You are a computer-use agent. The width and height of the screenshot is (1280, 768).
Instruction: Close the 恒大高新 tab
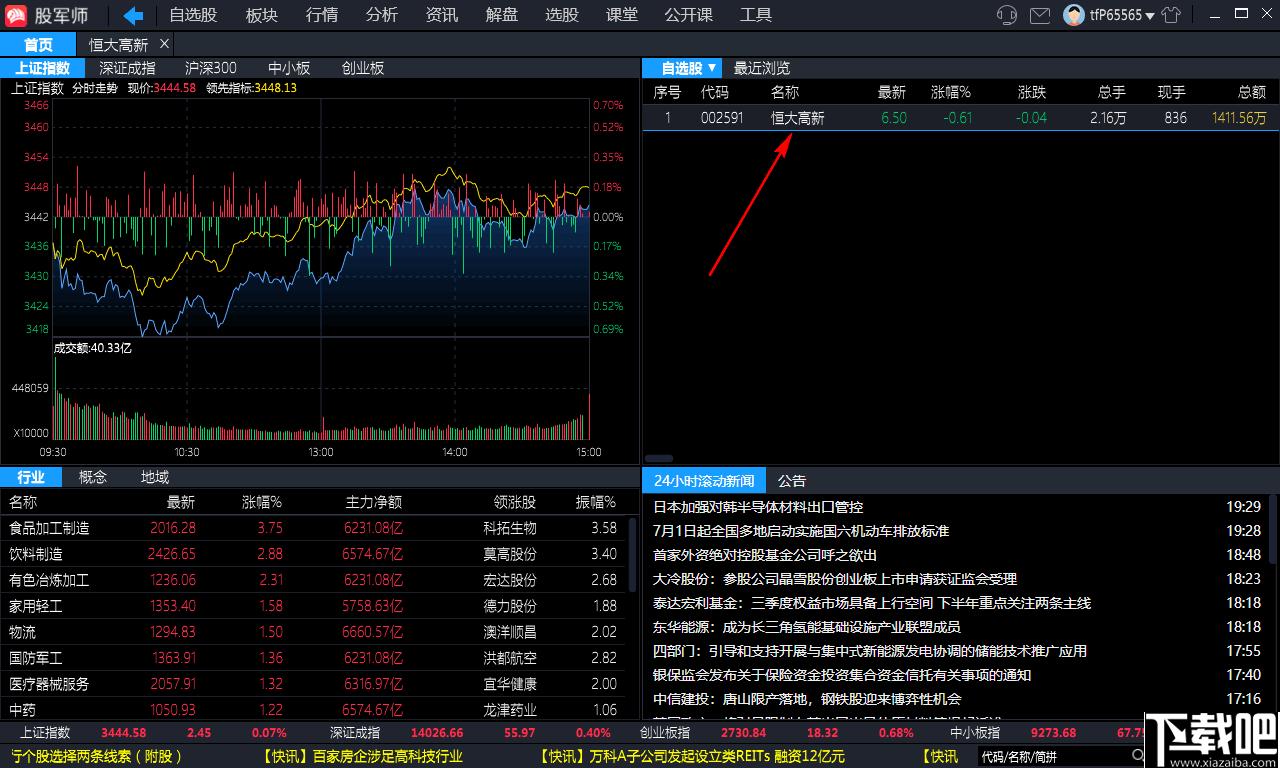[x=165, y=44]
